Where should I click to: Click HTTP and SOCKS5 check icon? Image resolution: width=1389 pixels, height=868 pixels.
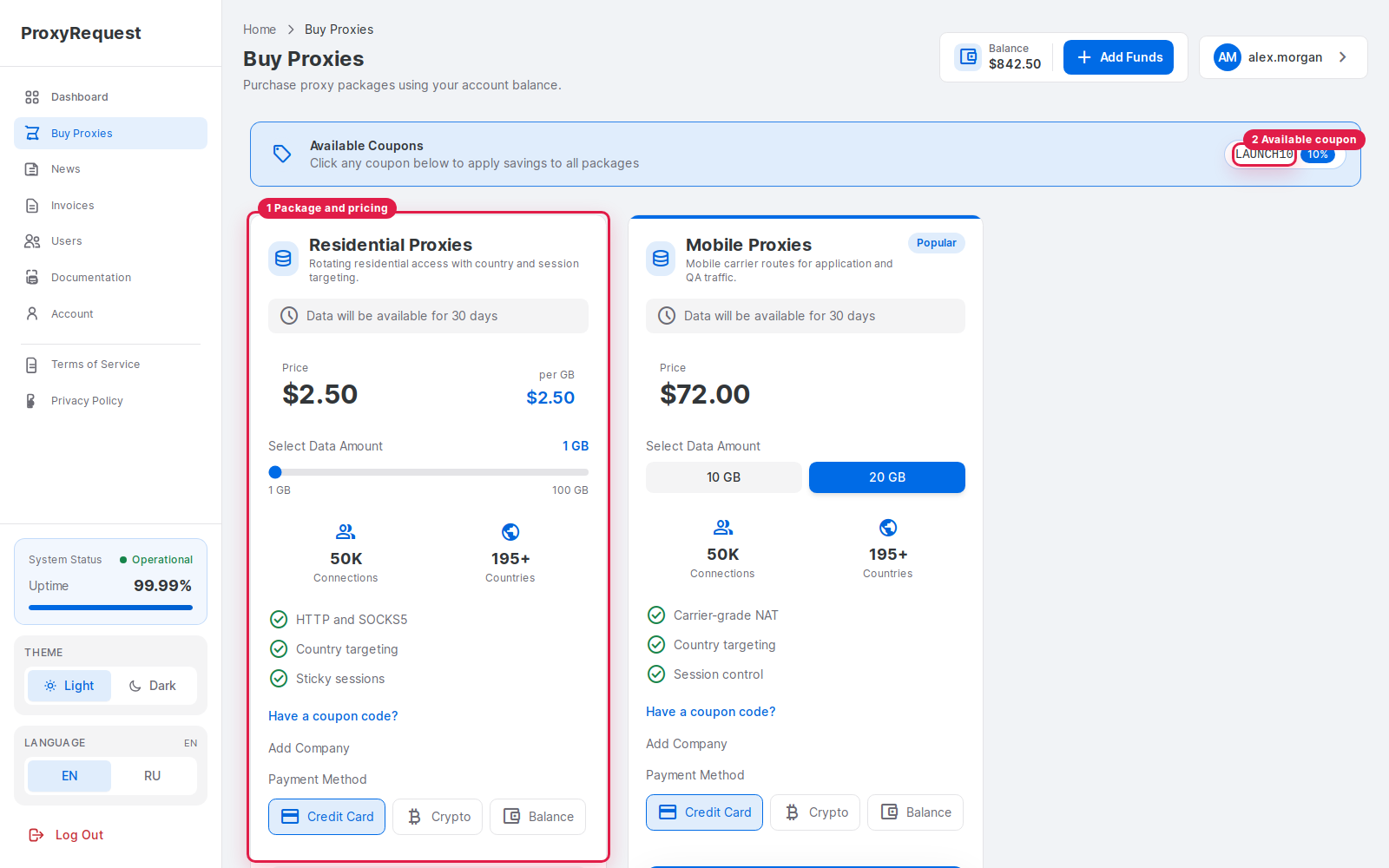[x=279, y=620]
